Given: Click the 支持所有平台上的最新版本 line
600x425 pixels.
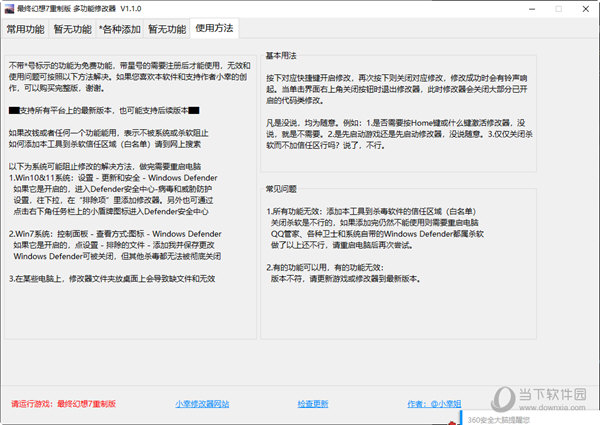Looking at the screenshot, I should 104,111.
